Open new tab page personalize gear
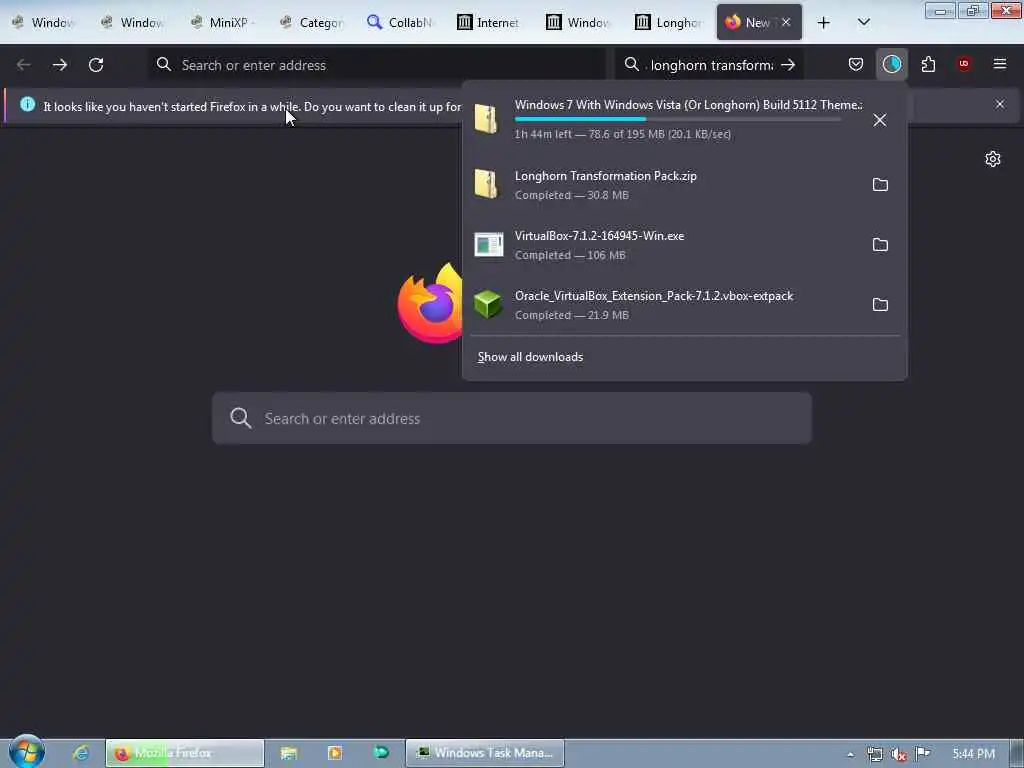Viewport: 1024px width, 768px height. coord(993,159)
